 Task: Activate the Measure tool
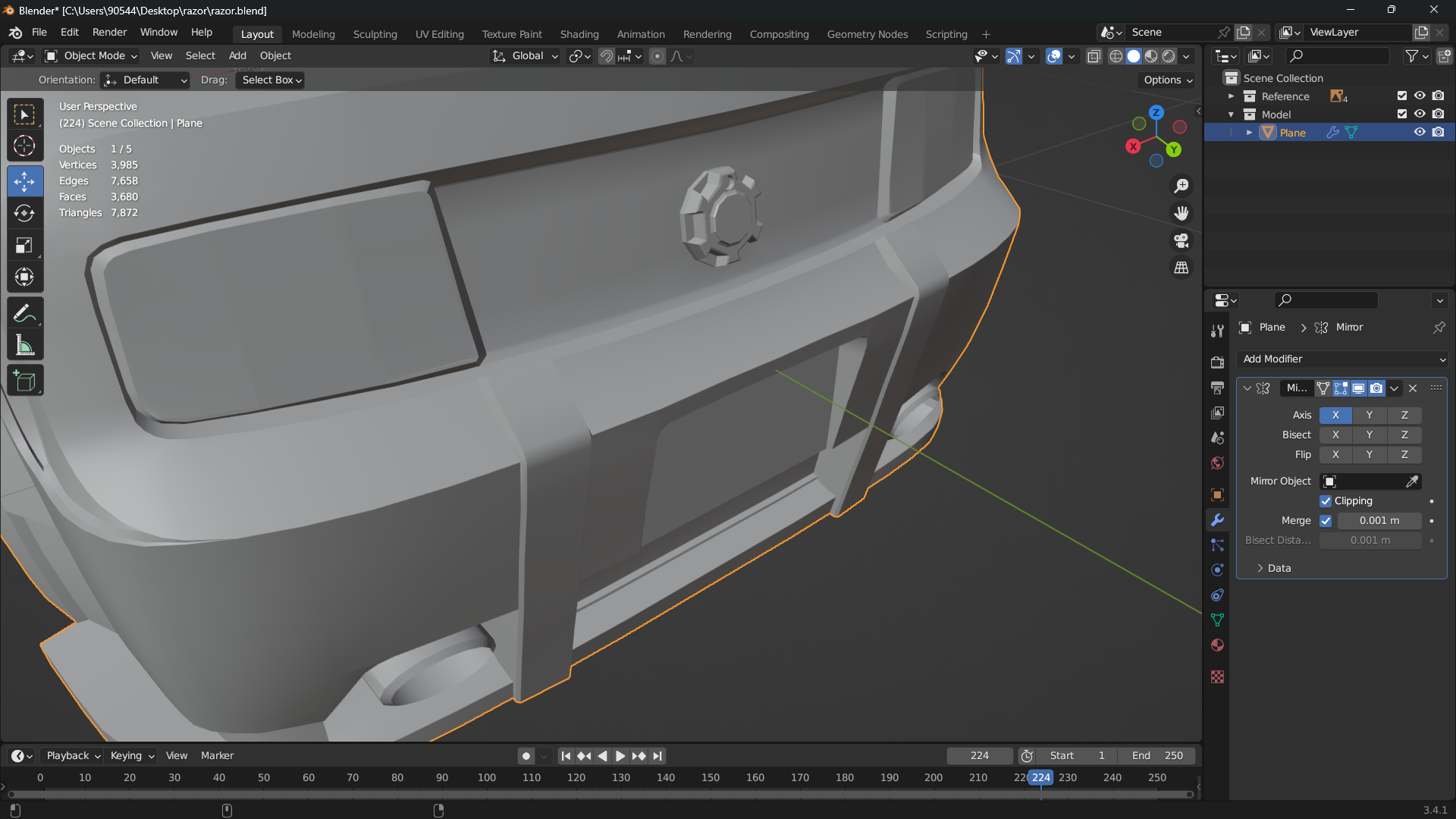24,346
